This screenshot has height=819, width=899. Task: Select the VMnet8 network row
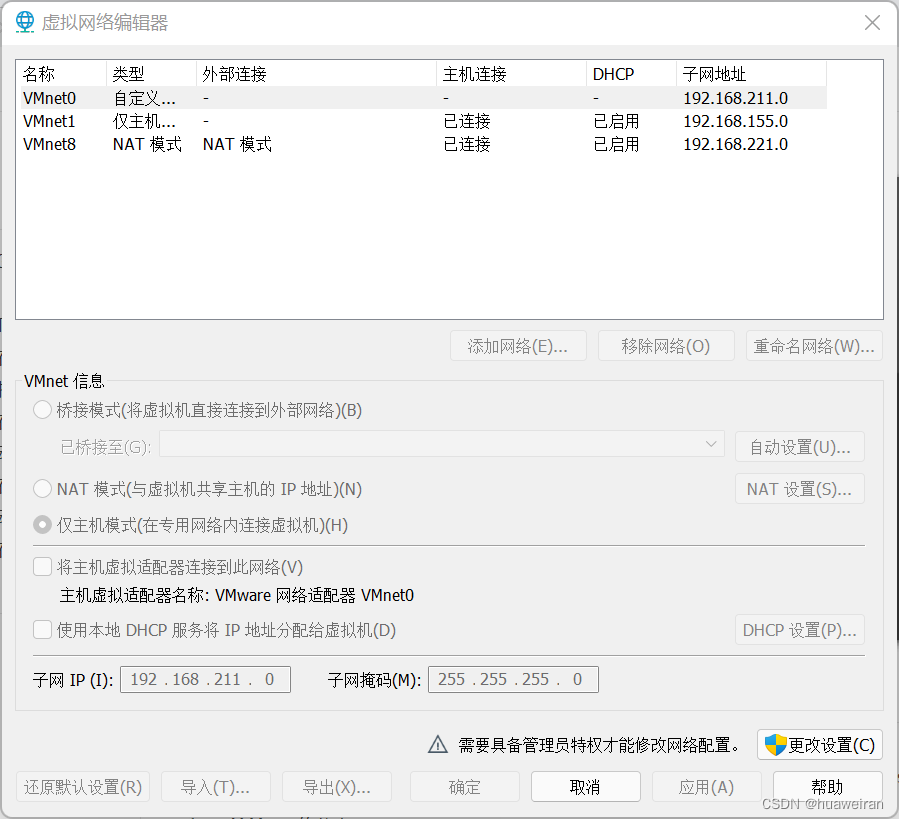tap(424, 144)
